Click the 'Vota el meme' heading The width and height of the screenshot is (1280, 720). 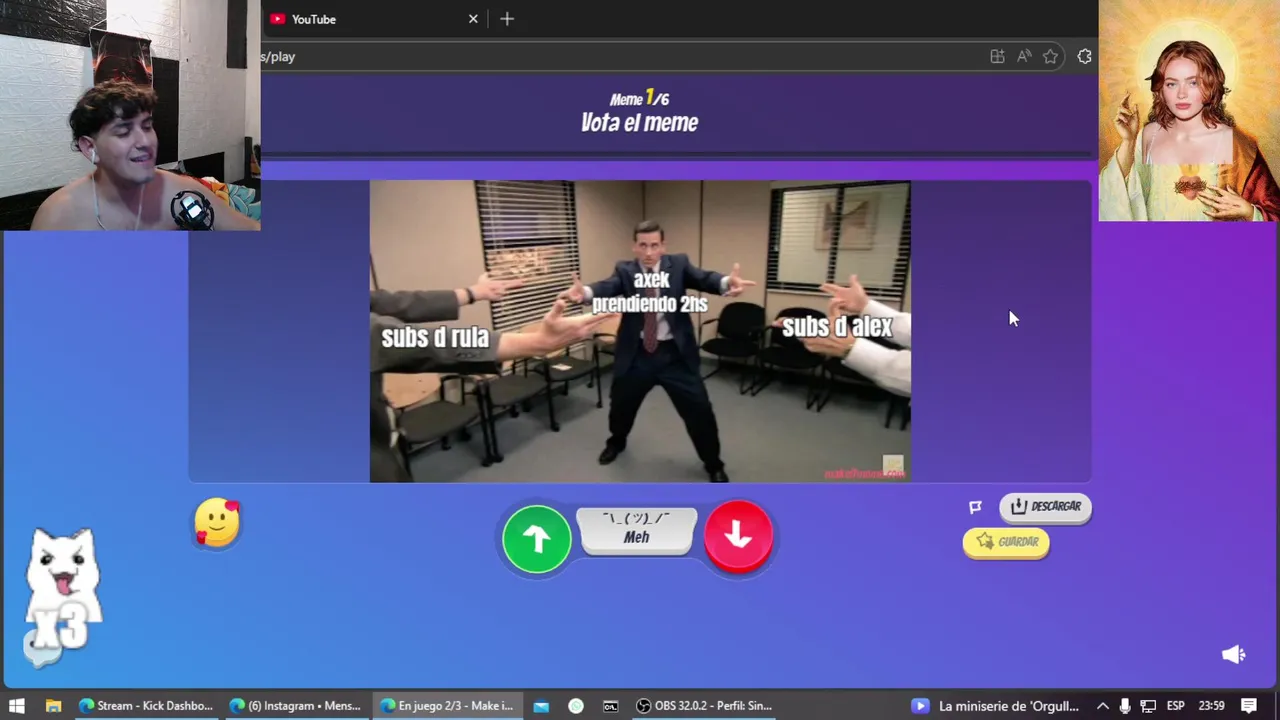[x=639, y=123]
